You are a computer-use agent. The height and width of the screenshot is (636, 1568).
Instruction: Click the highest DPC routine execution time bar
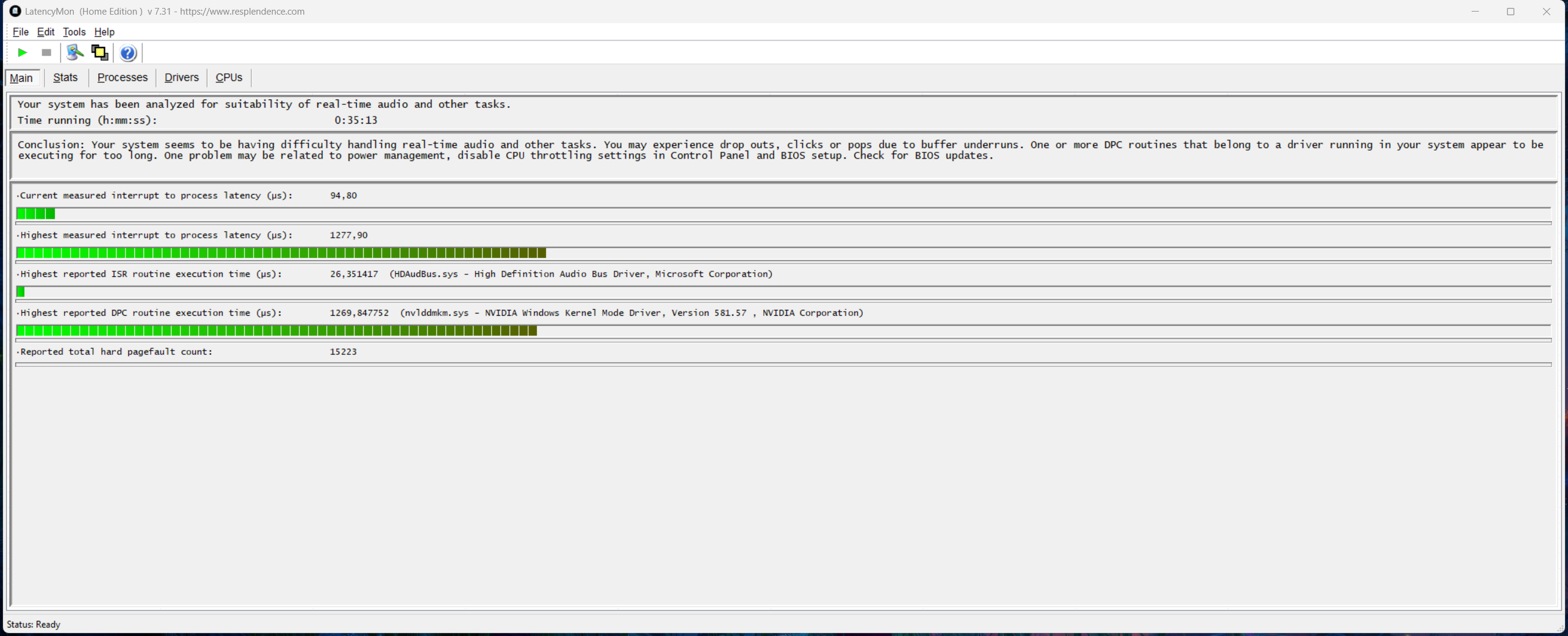tap(783, 331)
